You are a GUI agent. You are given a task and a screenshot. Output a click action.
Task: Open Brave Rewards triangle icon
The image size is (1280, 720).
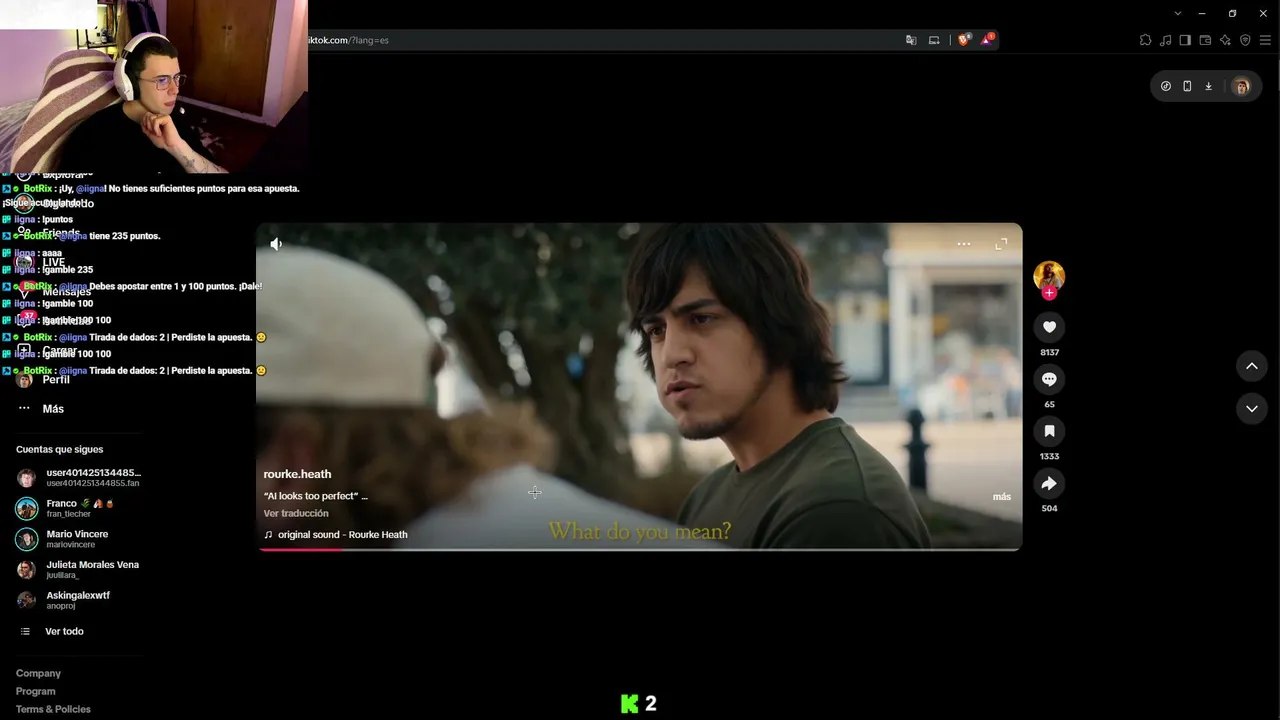pos(987,40)
